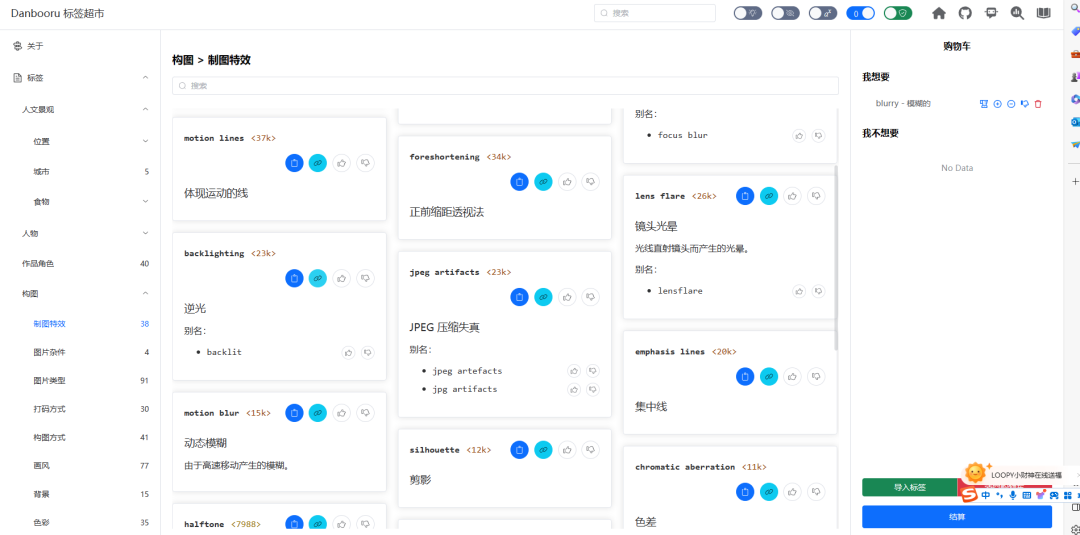
Task: Copy the motion lines tag
Action: (x=294, y=162)
